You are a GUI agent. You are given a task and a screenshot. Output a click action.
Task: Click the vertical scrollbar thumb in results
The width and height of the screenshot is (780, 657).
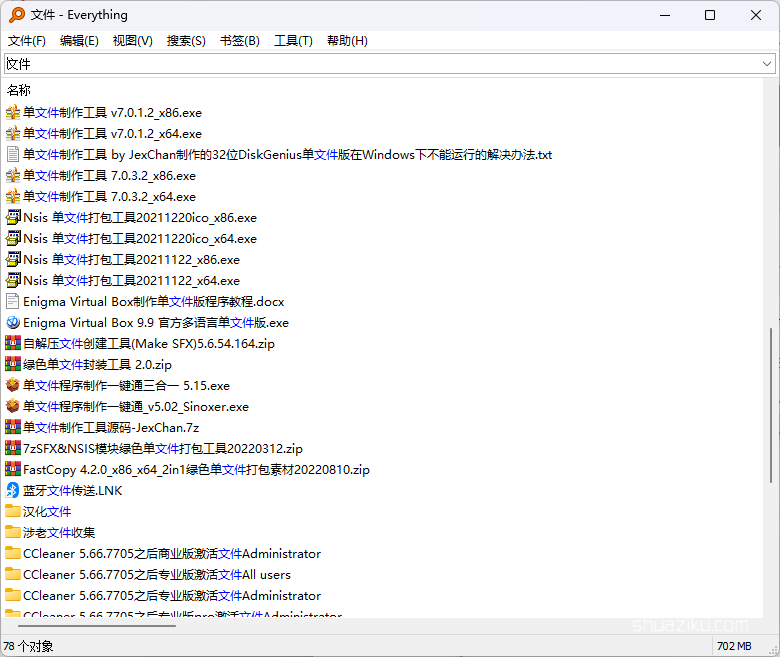pos(771,420)
